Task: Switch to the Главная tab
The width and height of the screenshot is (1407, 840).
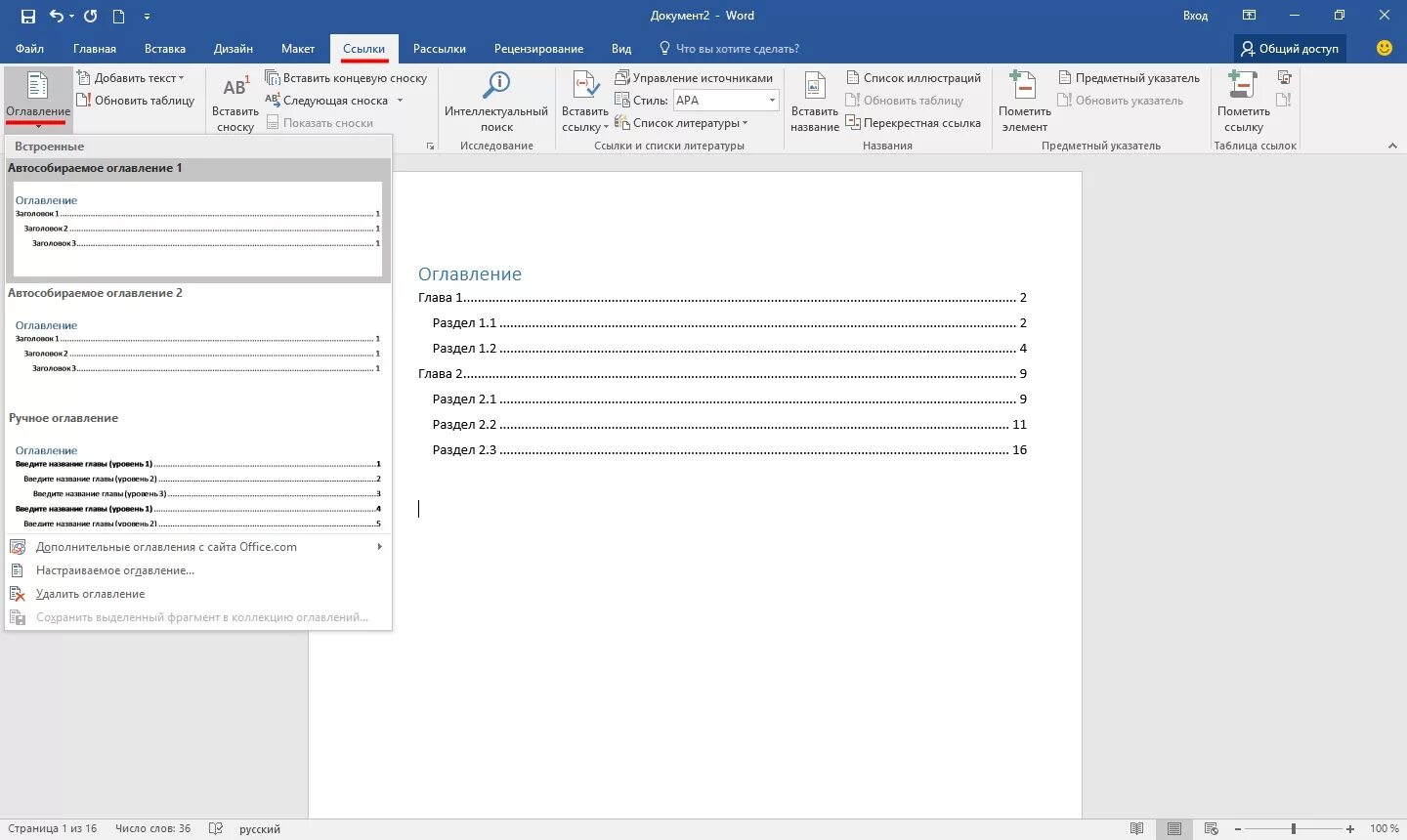Action: pos(95,49)
